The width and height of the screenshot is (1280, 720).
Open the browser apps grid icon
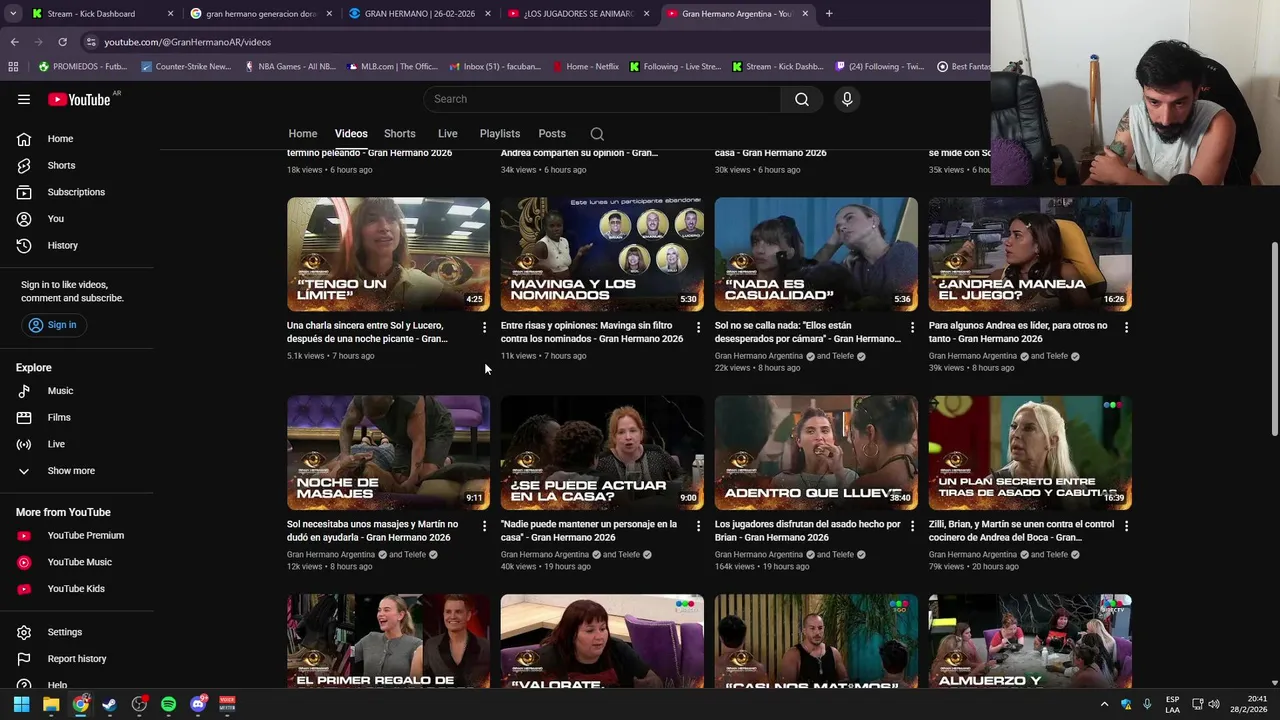[x=13, y=67]
